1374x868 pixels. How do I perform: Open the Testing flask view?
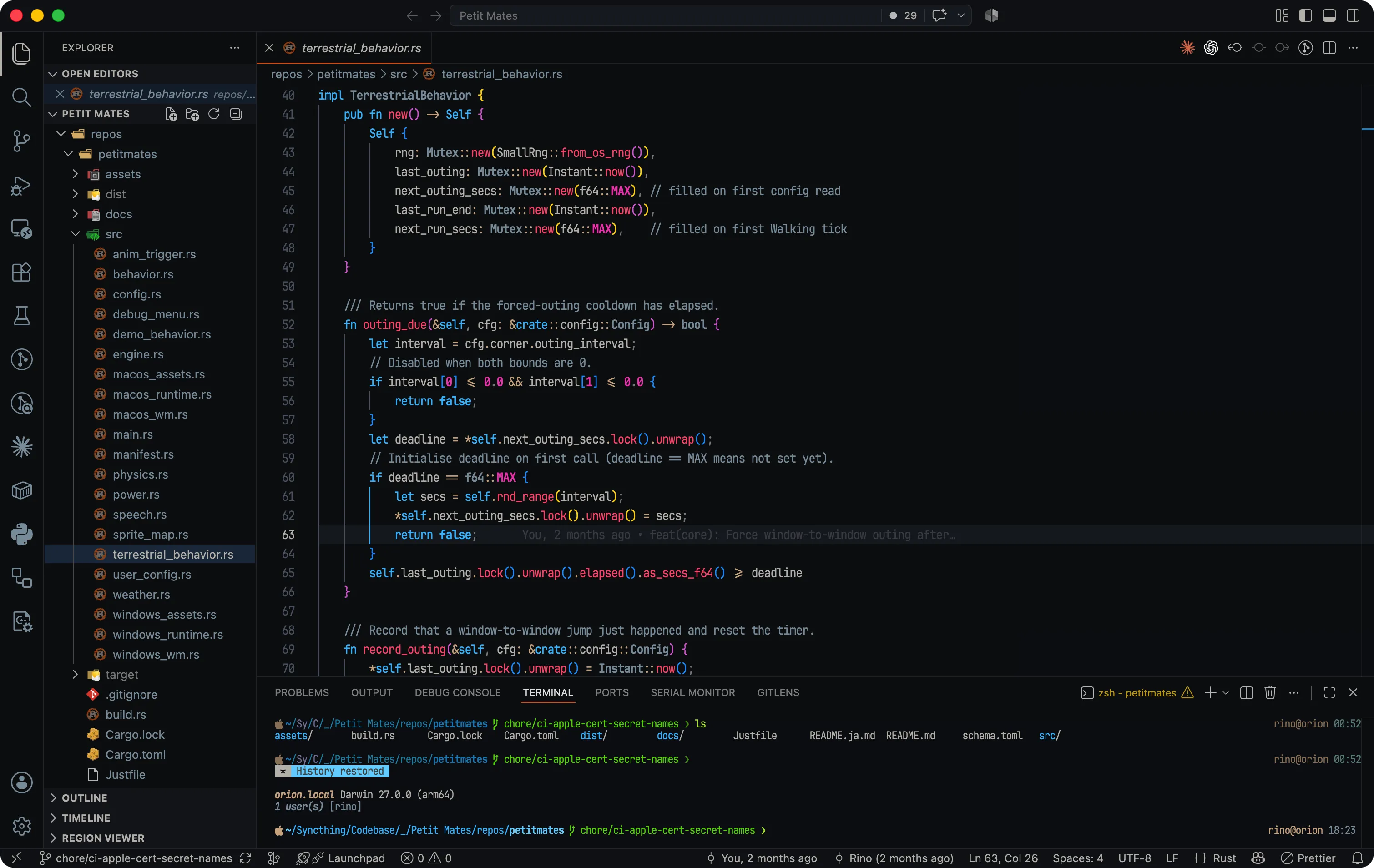point(21,316)
